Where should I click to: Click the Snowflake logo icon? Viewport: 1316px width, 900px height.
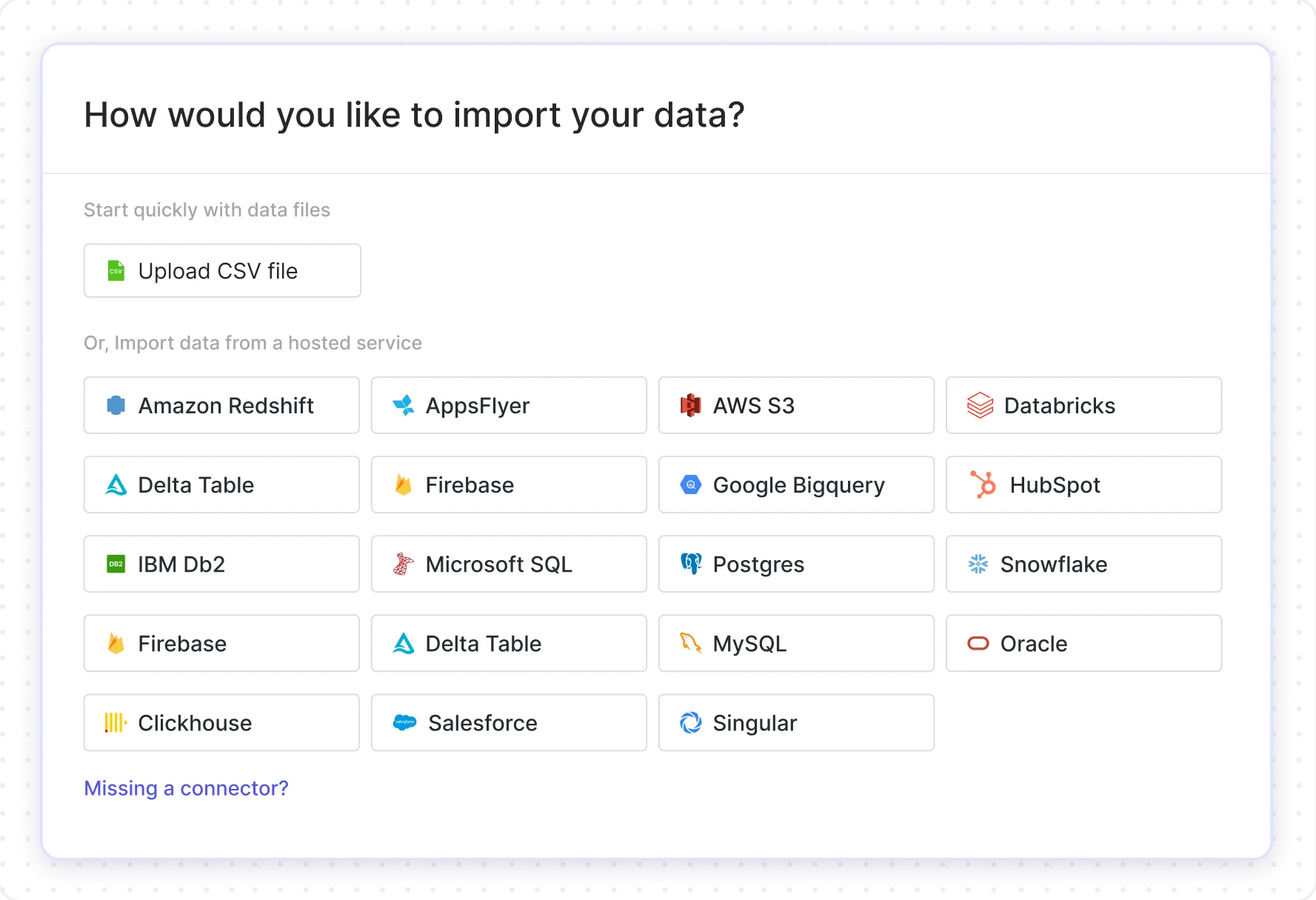[x=978, y=564]
